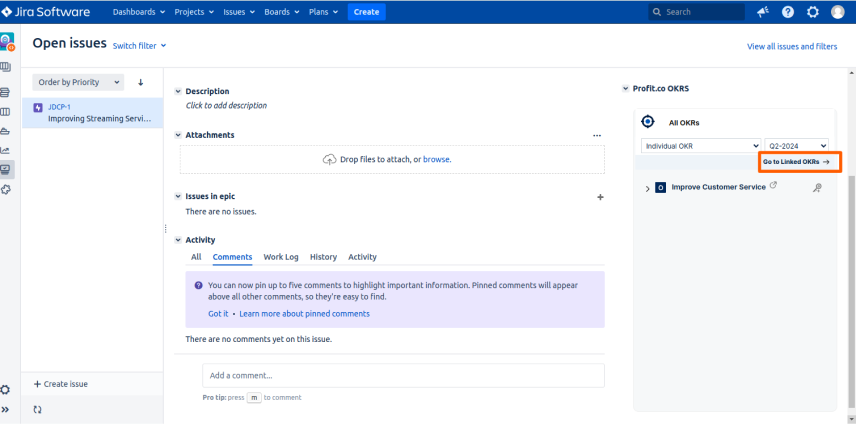The image size is (856, 424).
Task: Switch to the Comments tab
Action: 233,257
